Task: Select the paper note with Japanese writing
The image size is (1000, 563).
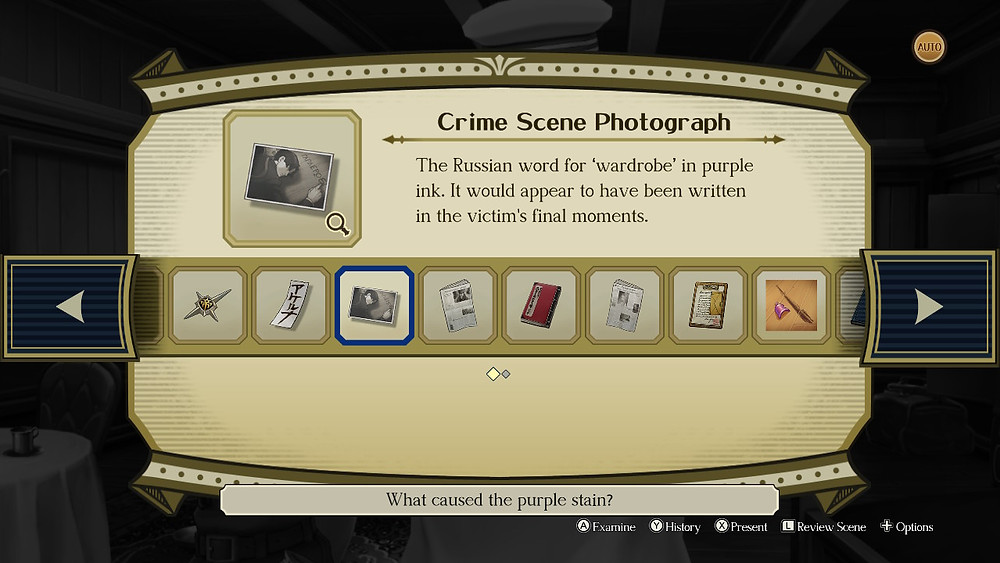Action: coord(291,305)
